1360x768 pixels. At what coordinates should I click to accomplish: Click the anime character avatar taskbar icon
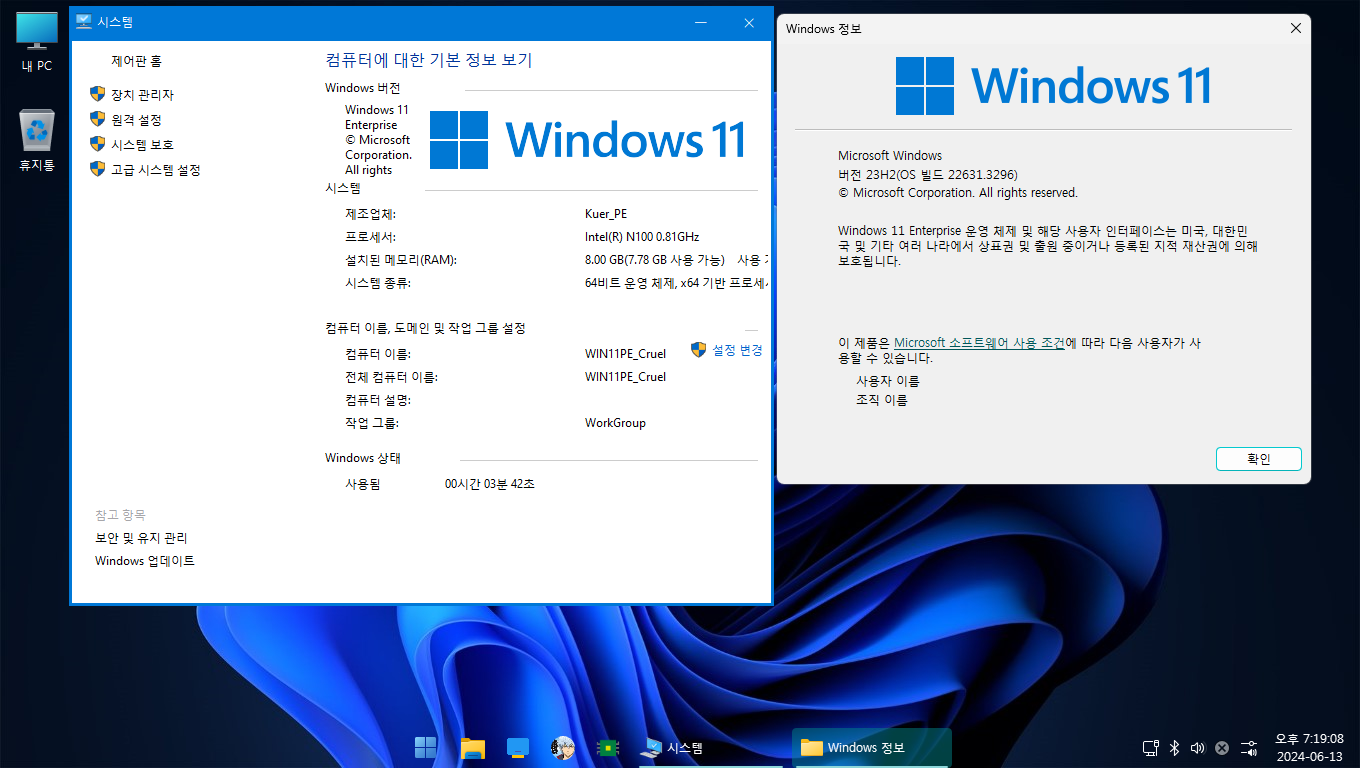562,747
